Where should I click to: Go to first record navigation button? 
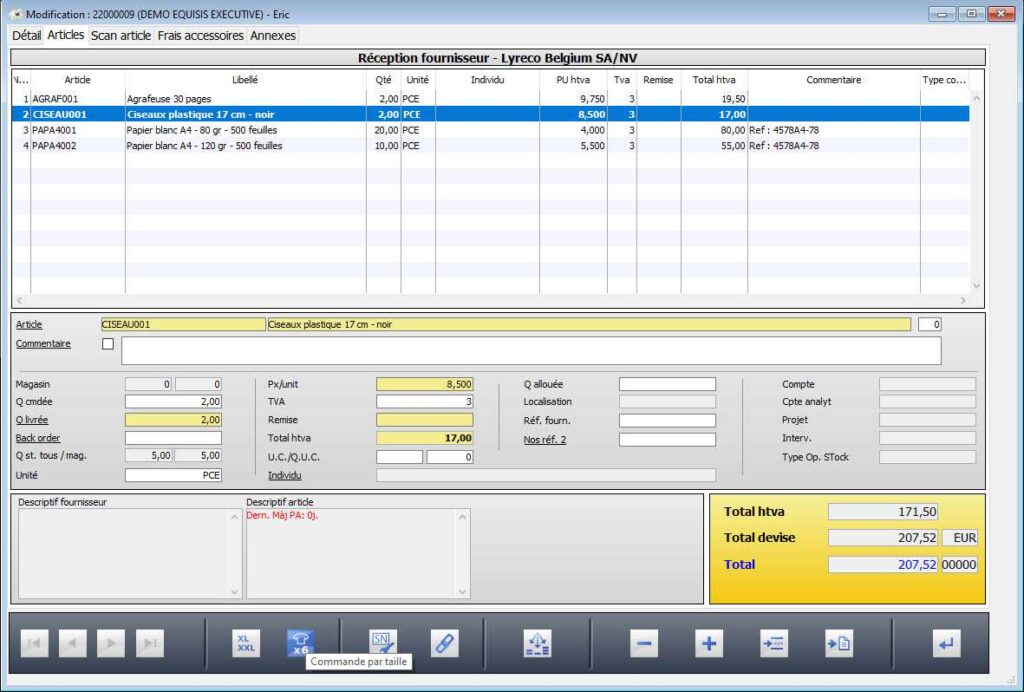click(x=35, y=644)
